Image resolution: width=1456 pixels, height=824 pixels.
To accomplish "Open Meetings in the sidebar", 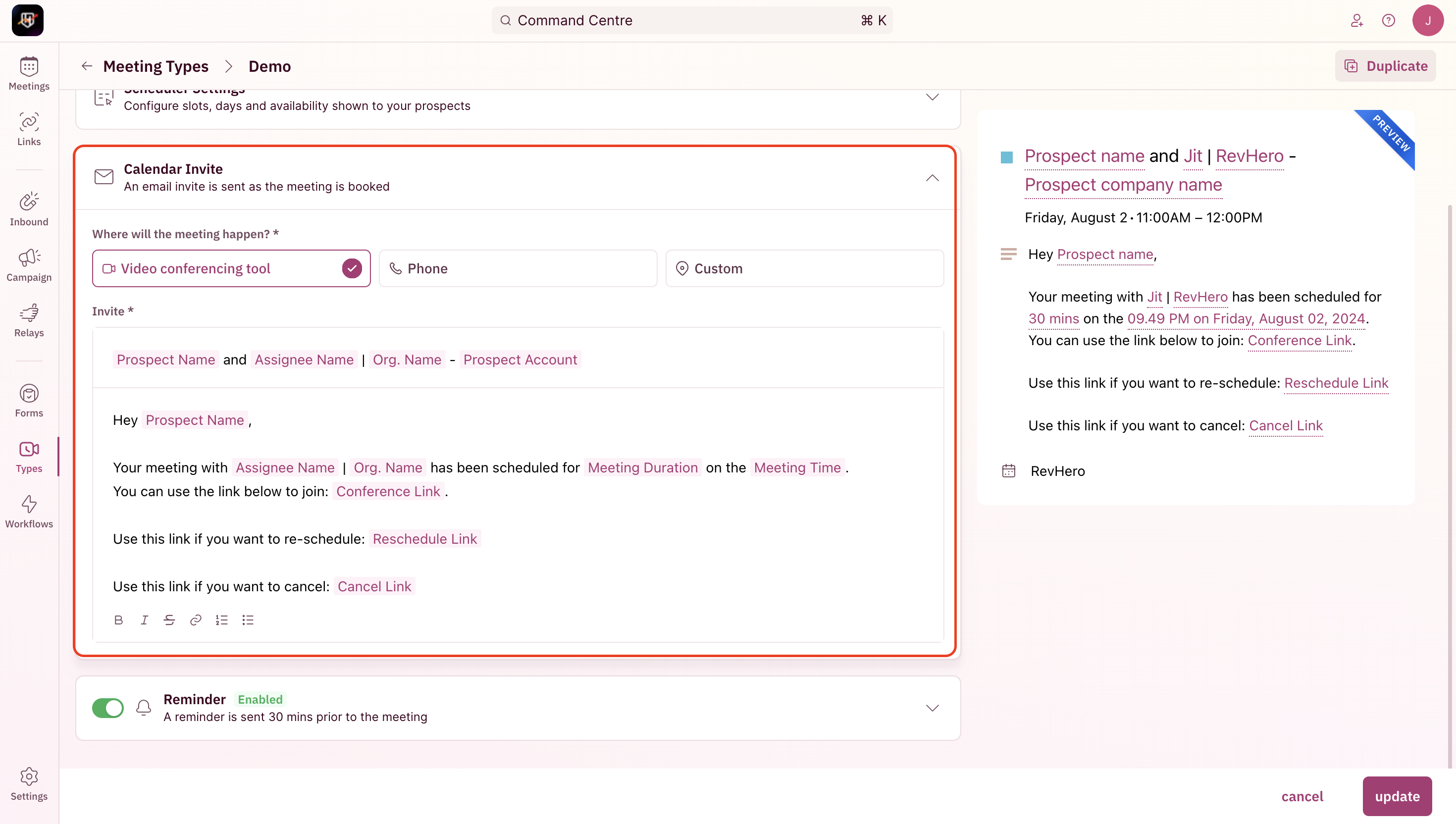I will (x=29, y=74).
